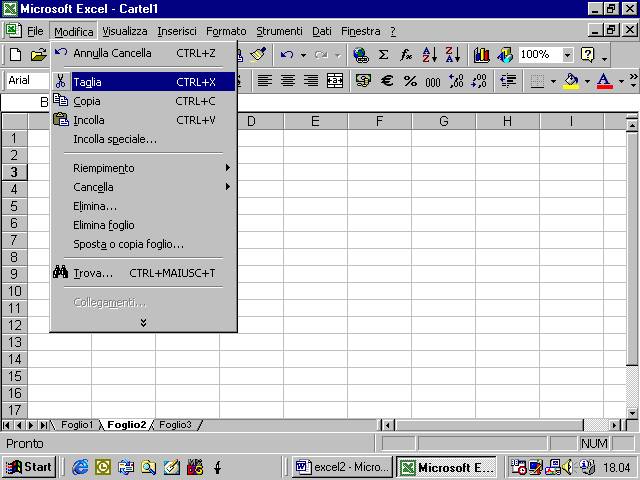Viewport: 640px width, 480px height.
Task: Click the volume speaker tray icon
Action: pos(567,467)
